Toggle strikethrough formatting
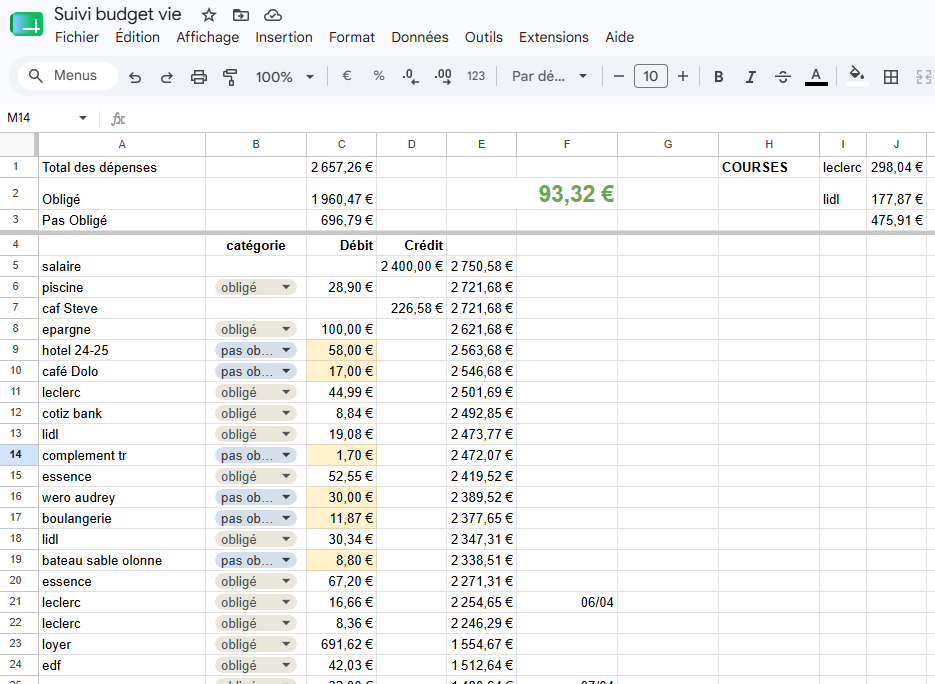The height and width of the screenshot is (684, 935). [x=783, y=76]
